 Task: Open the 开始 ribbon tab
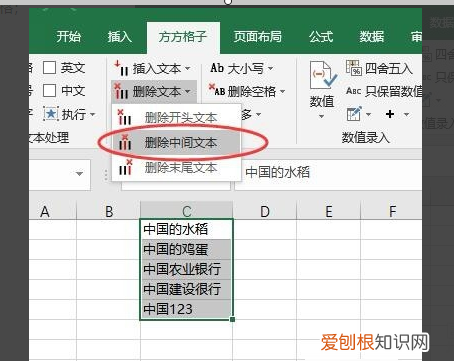[x=69, y=36]
